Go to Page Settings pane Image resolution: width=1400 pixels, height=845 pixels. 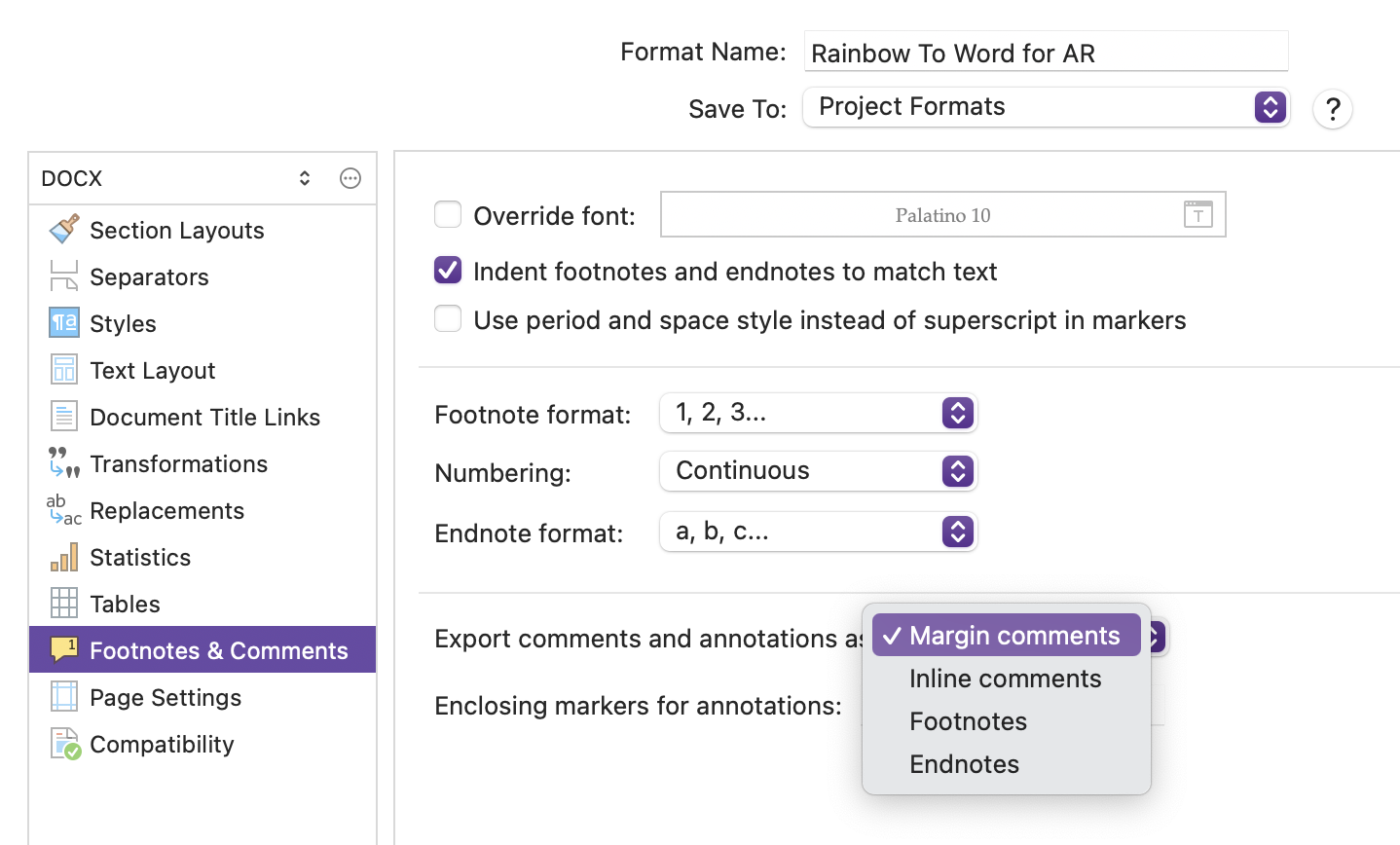[x=203, y=697]
